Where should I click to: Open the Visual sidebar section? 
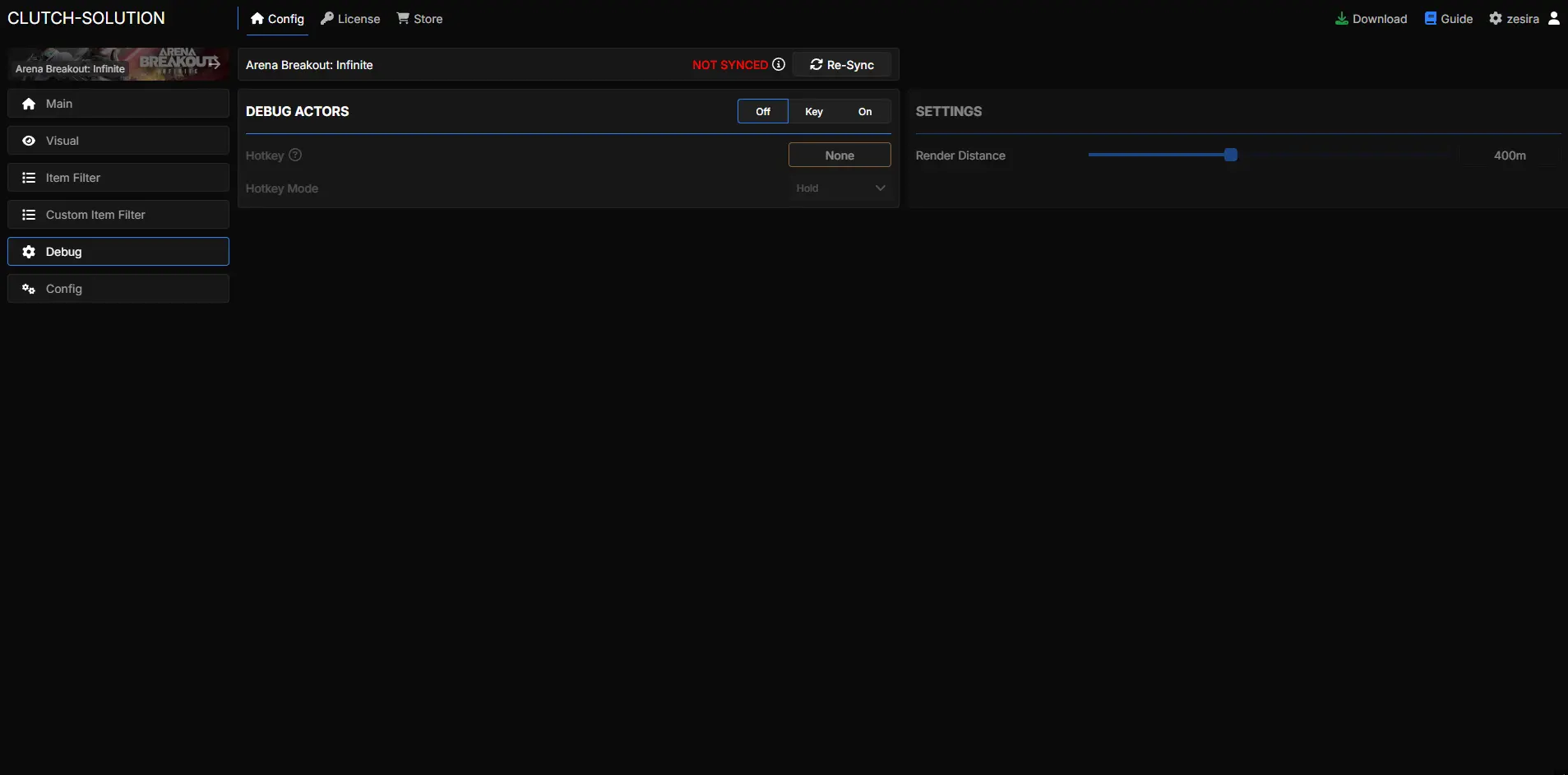118,141
